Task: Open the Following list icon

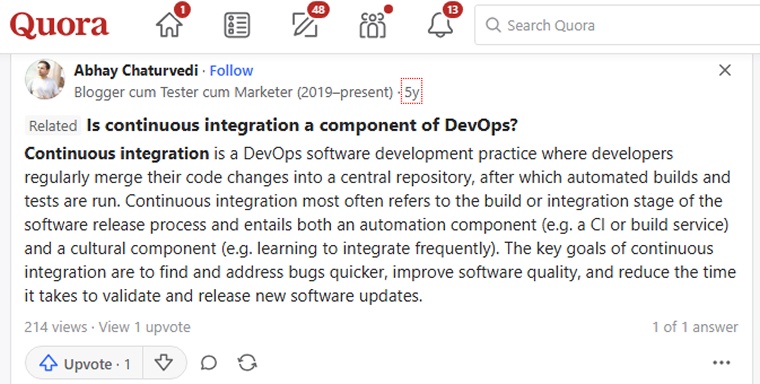Action: [x=237, y=25]
